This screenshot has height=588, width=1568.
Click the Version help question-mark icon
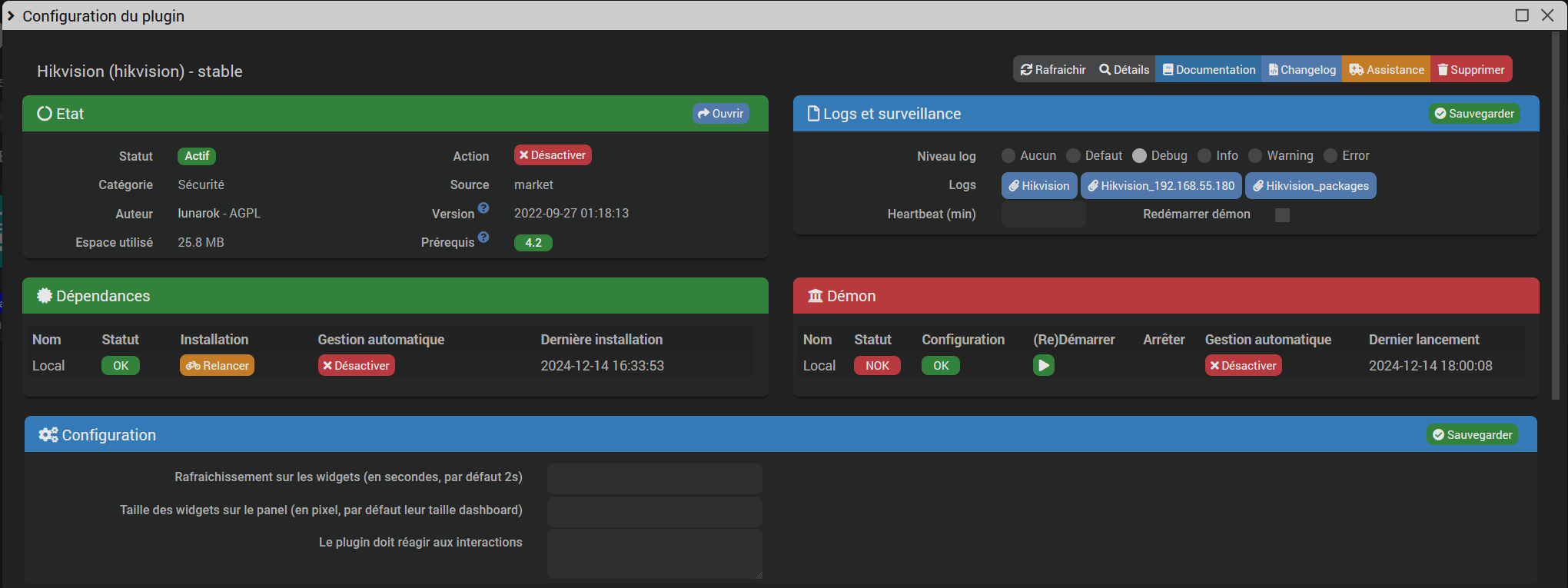pos(483,208)
